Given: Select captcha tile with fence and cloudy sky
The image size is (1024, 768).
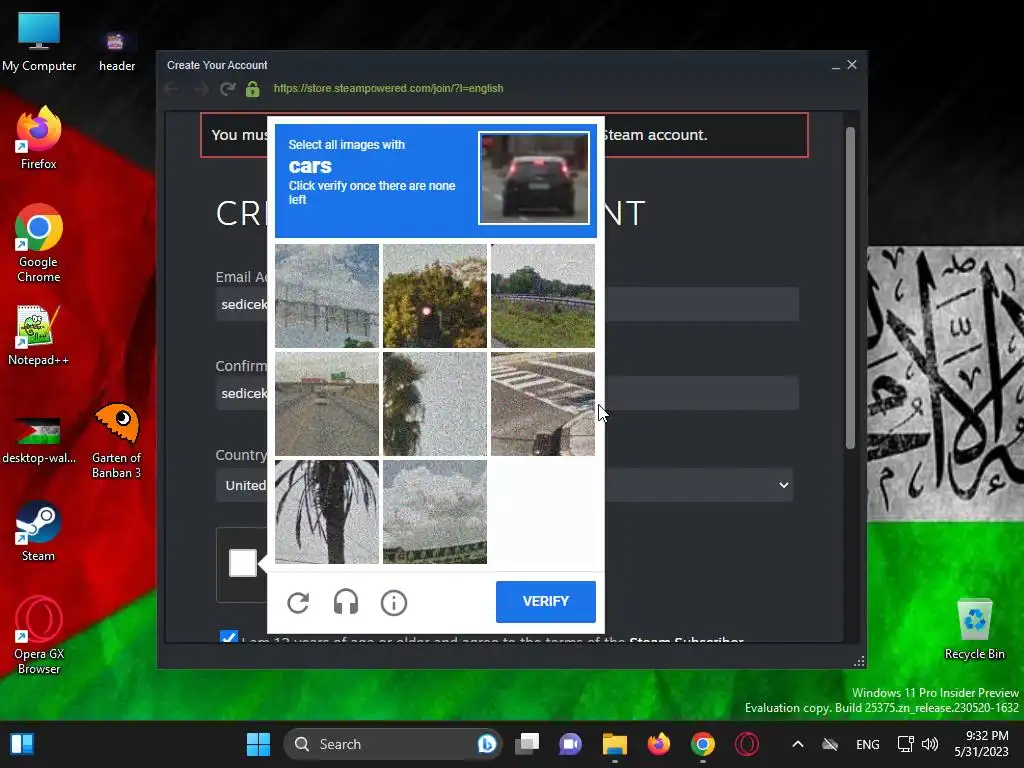Looking at the screenshot, I should tap(327, 296).
